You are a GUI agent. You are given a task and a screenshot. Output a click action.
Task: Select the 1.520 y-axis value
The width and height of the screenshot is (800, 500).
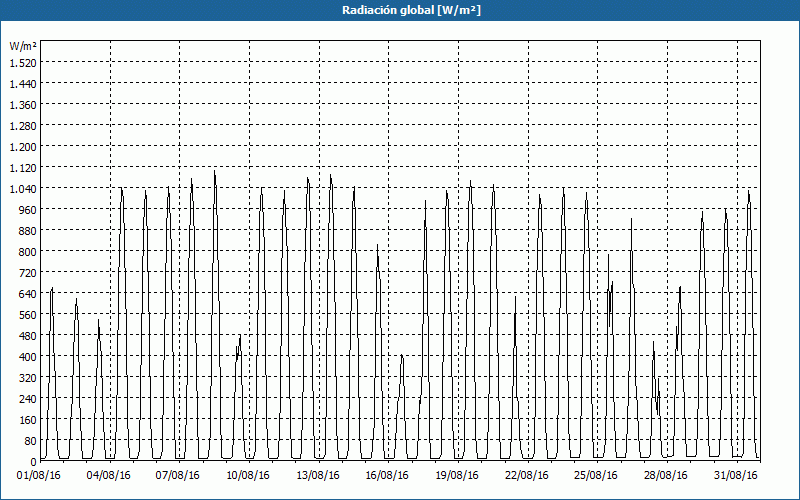point(23,63)
